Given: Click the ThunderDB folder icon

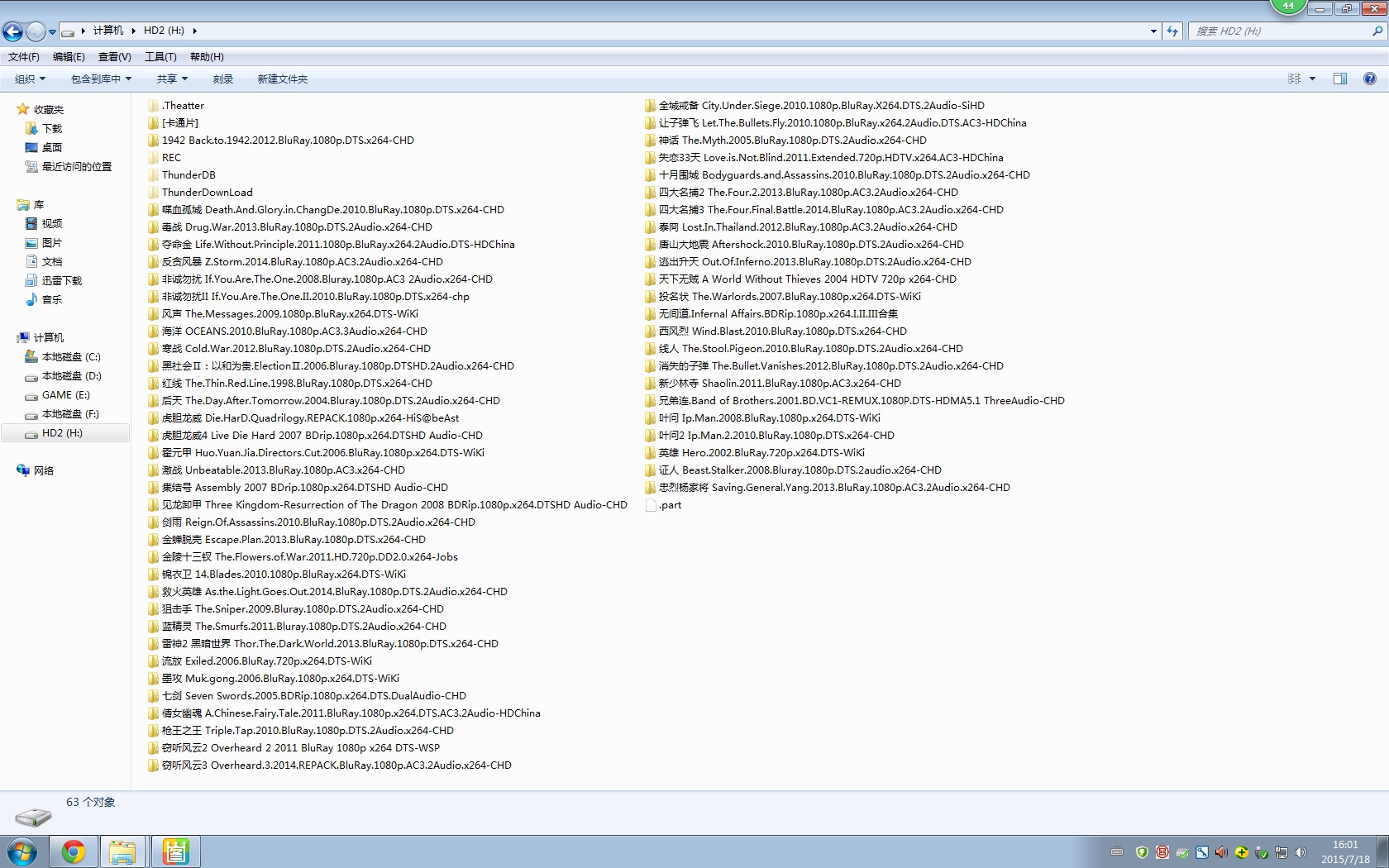Looking at the screenshot, I should tap(153, 175).
